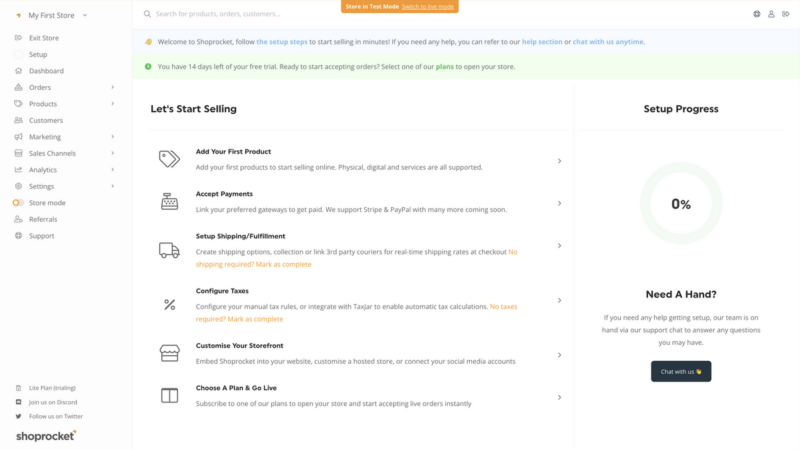Expand the Settings submenu chevron
The image size is (800, 449).
pyautogui.click(x=112, y=186)
